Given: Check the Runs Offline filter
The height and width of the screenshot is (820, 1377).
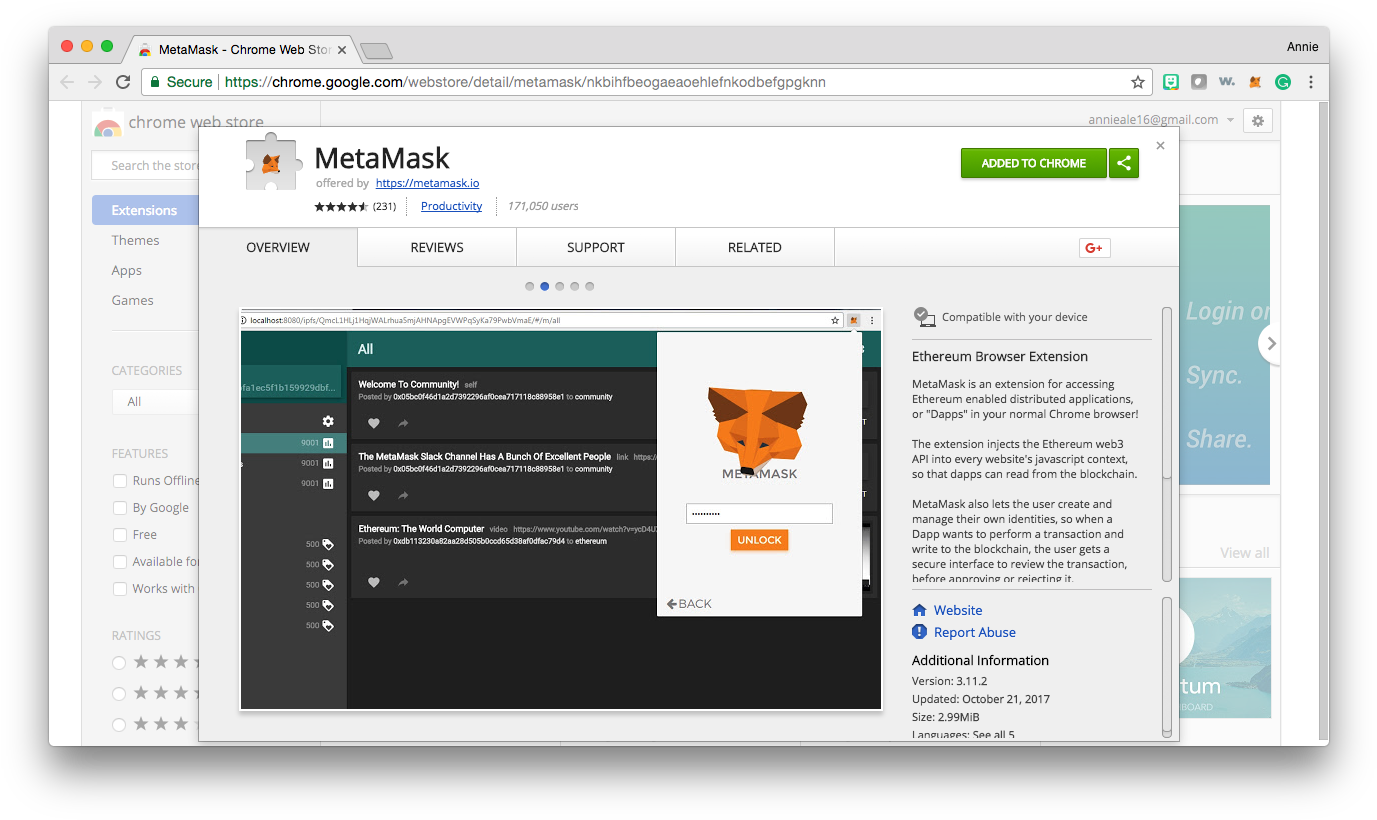Looking at the screenshot, I should (x=120, y=481).
